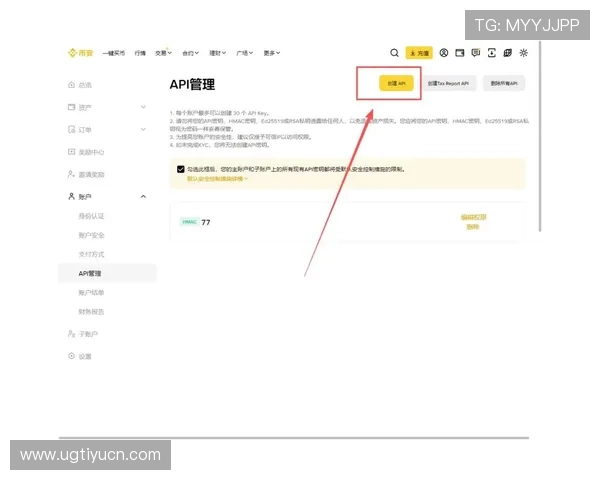Viewport: 600px width, 480px height.
Task: Select API管理 in account submenu
Action: [107, 273]
